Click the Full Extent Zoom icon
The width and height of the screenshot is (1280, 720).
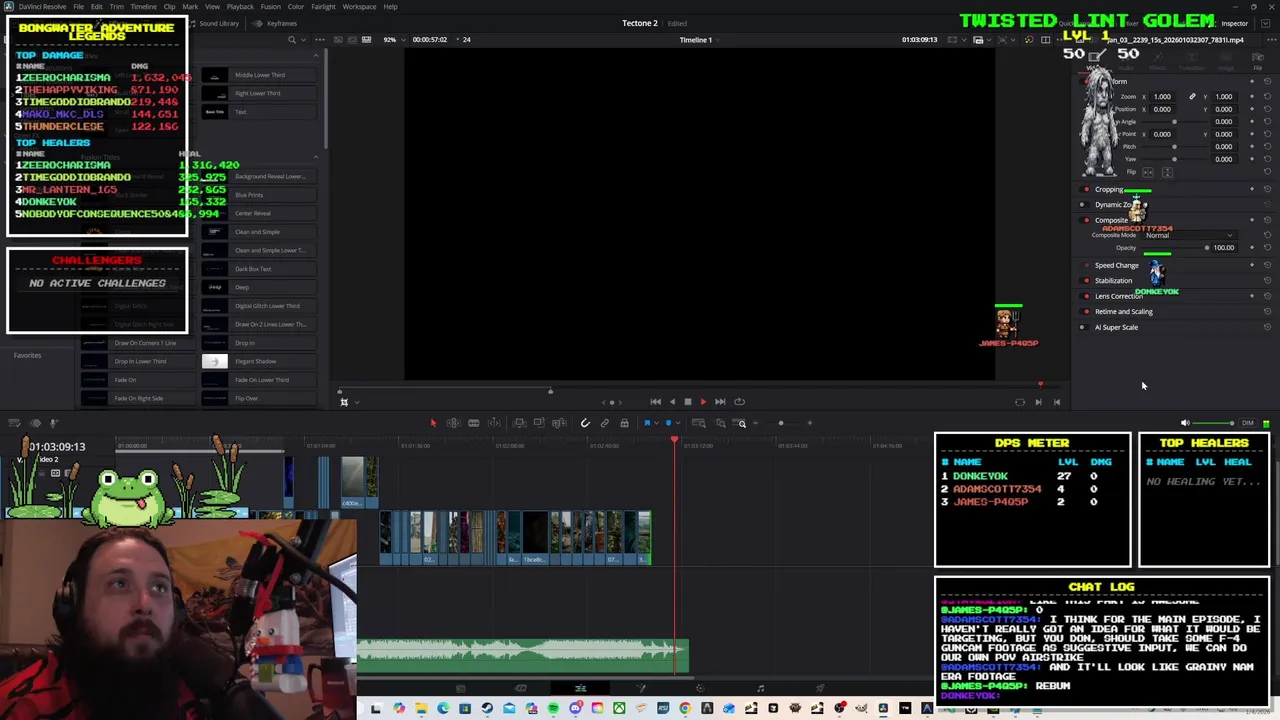click(699, 423)
